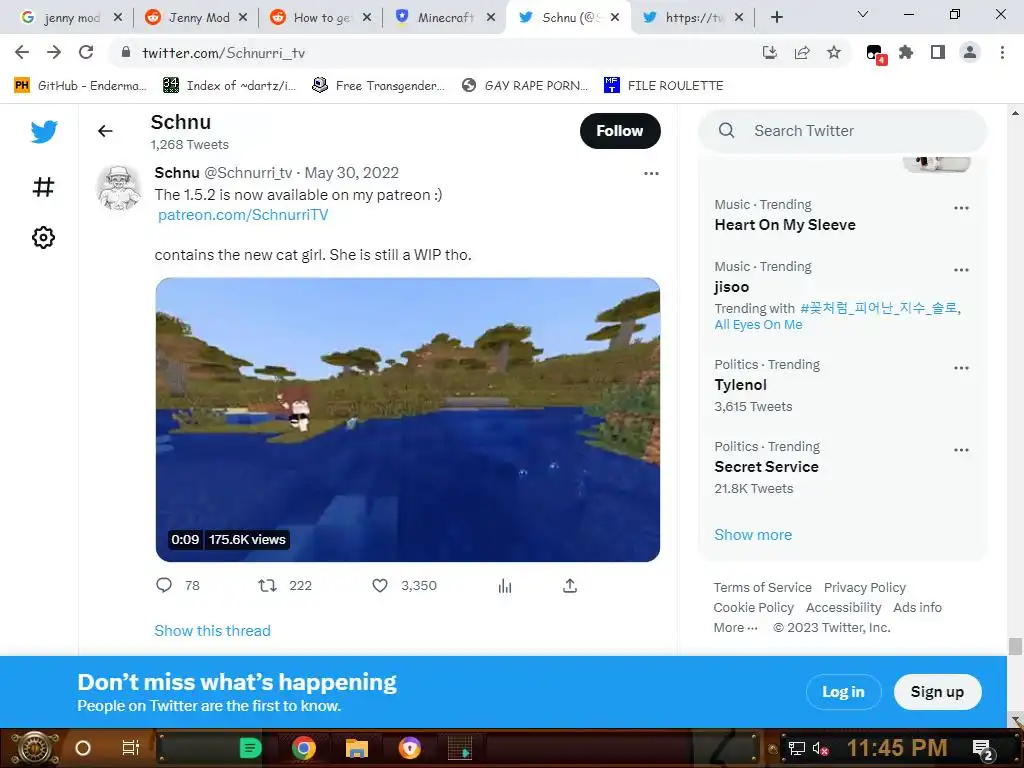The width and height of the screenshot is (1024, 768).
Task: Switch to the Jenny Mod Reddit tab
Action: coord(196,18)
